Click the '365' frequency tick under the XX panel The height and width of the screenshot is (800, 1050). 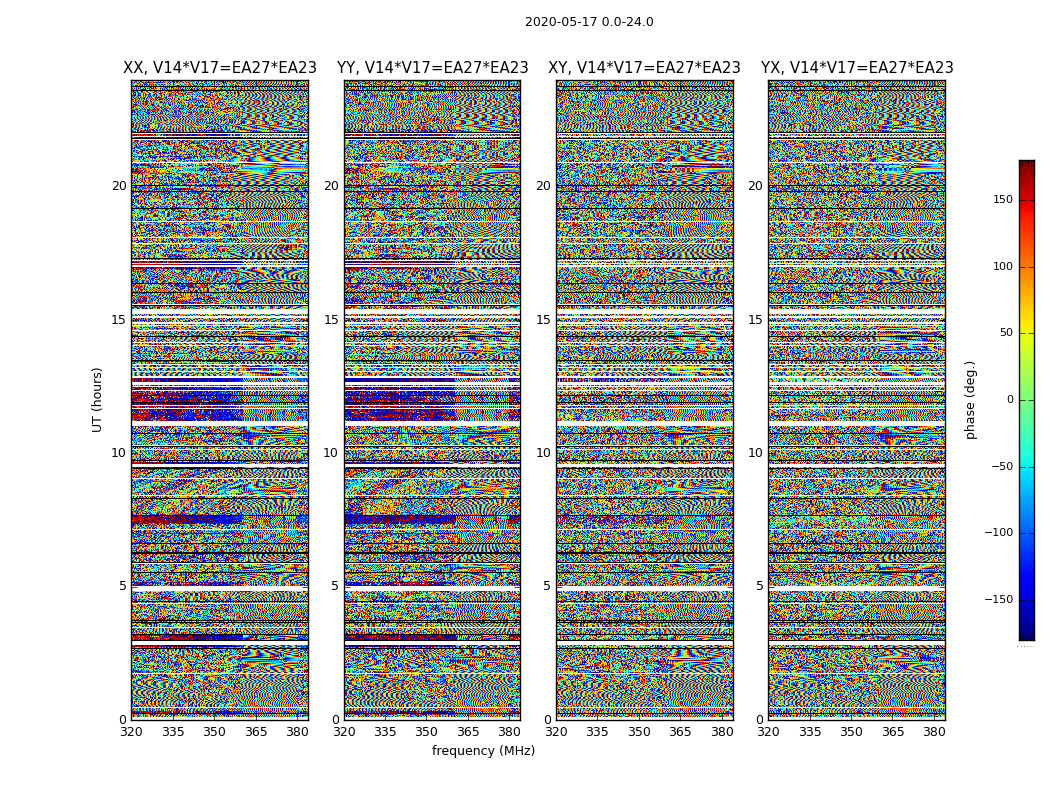pos(256,732)
